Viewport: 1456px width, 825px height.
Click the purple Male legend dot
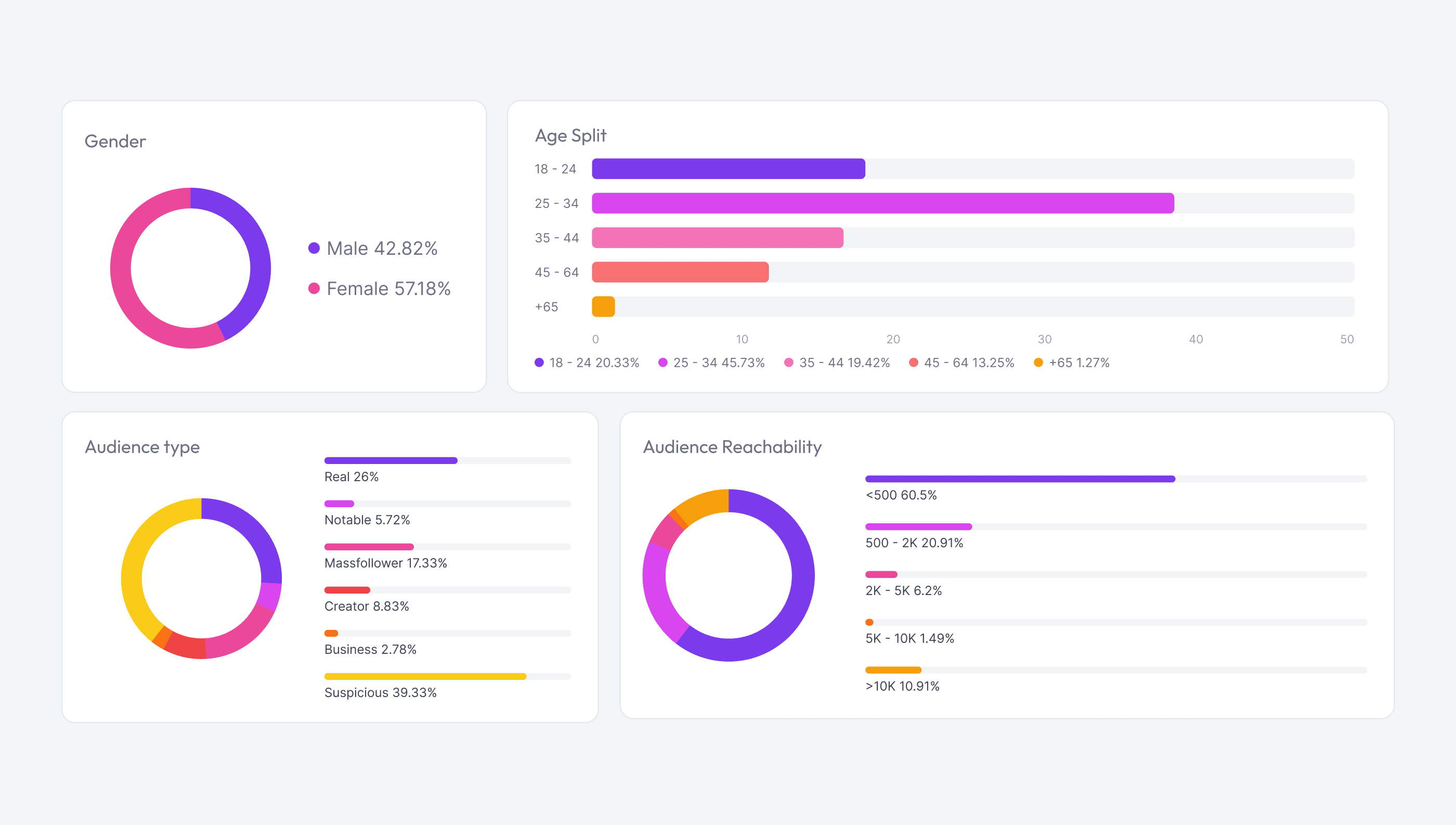click(x=314, y=248)
